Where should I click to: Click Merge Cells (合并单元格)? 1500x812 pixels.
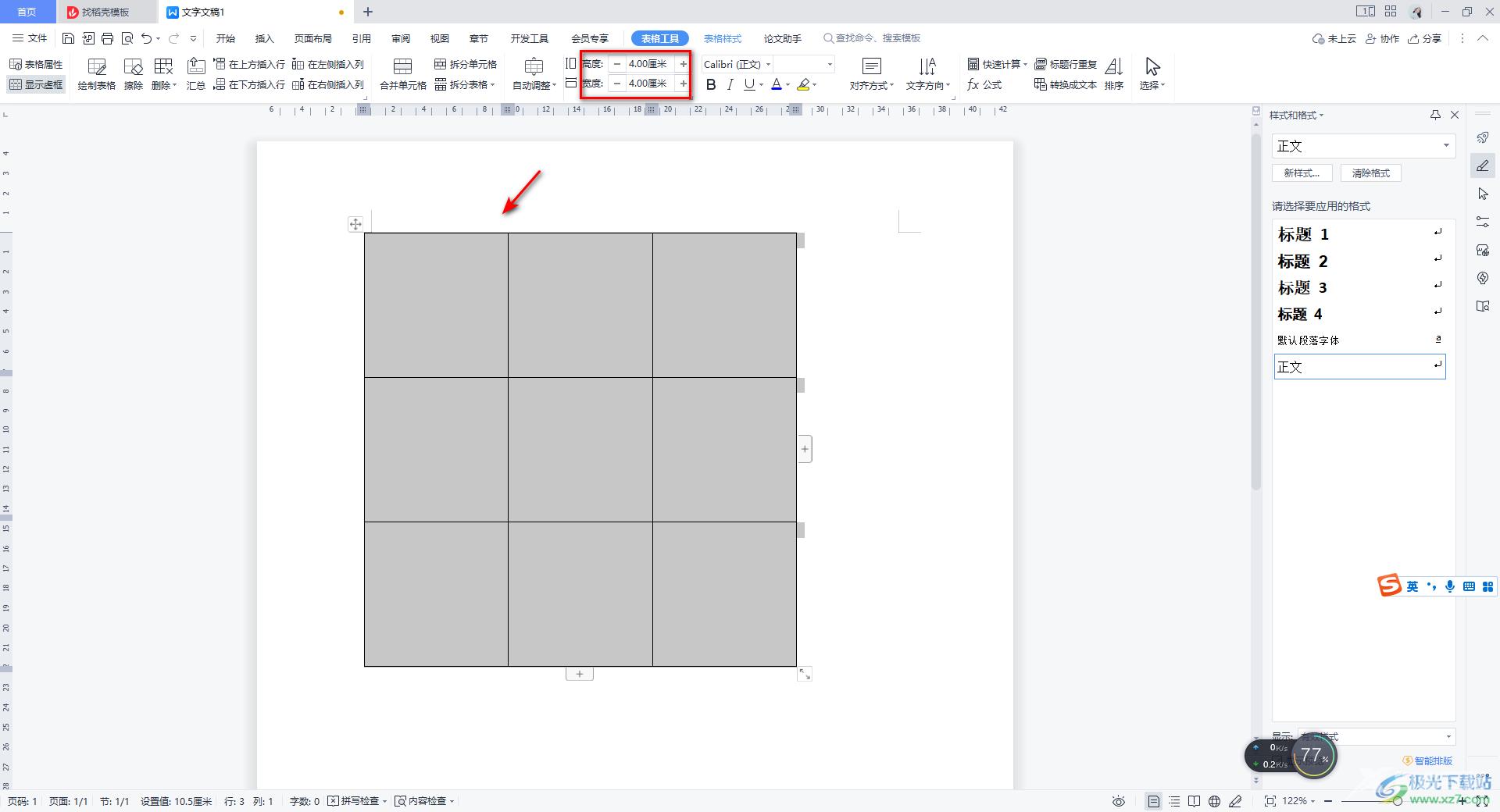click(402, 74)
